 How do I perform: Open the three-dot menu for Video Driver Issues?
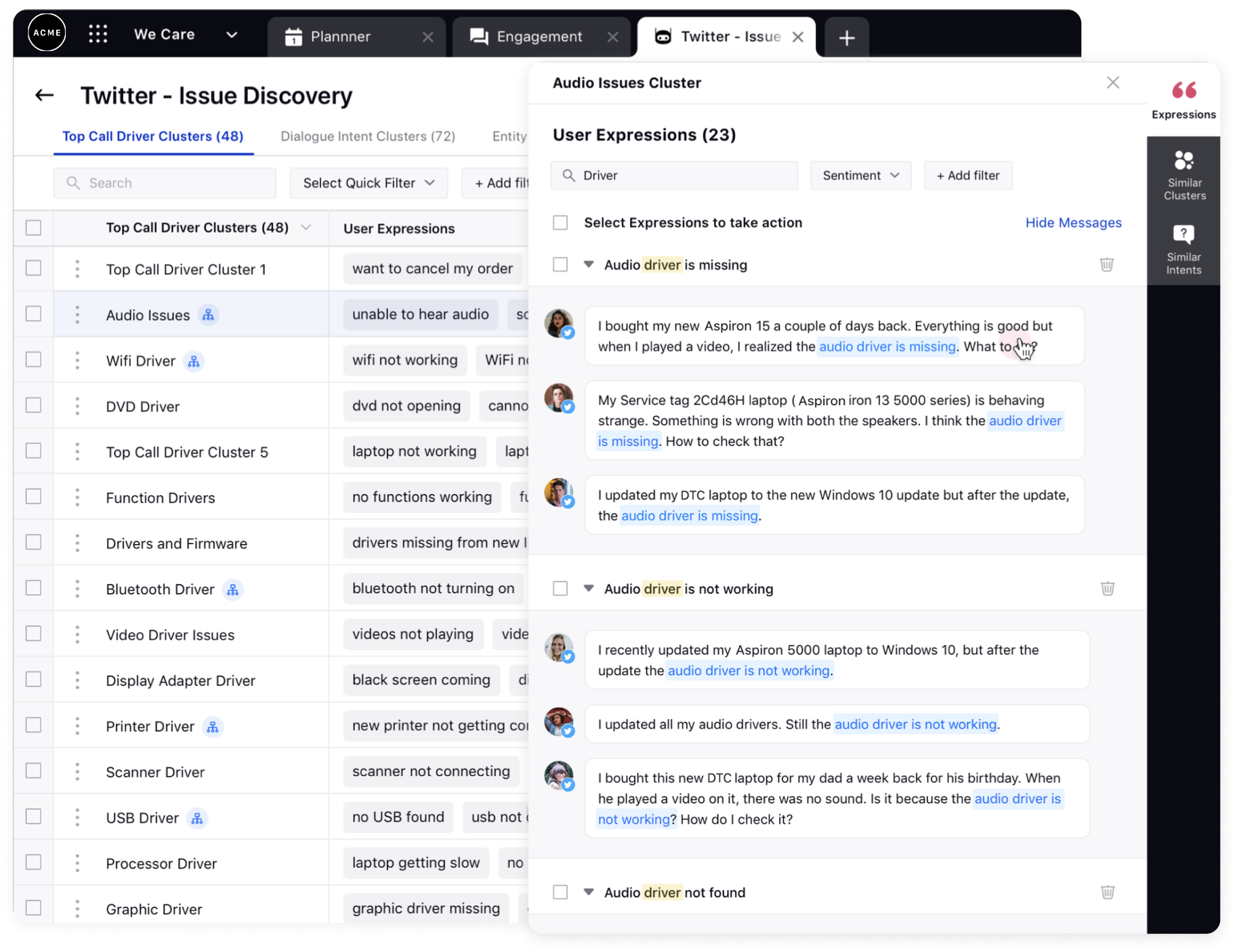[x=77, y=634]
